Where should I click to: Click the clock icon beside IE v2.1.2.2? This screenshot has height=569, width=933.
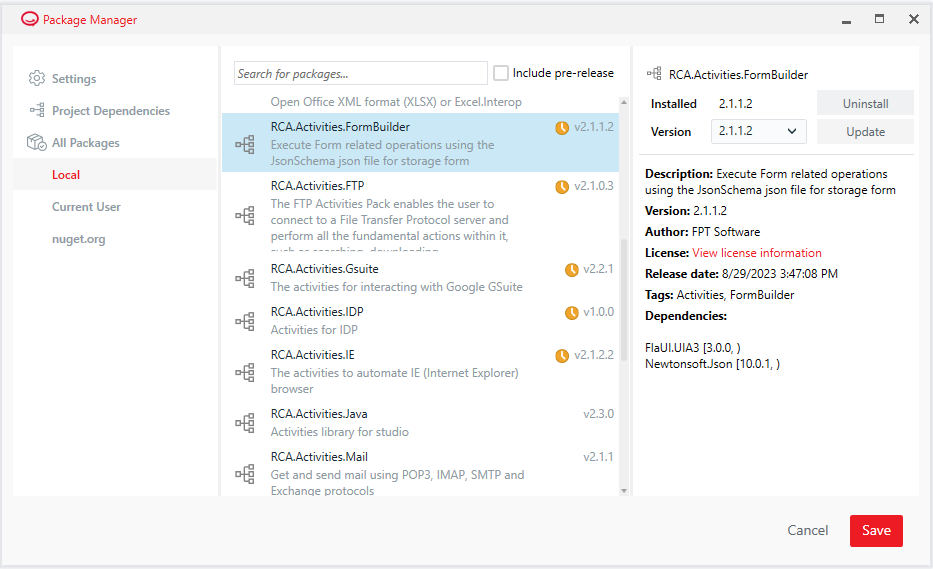[x=562, y=356]
